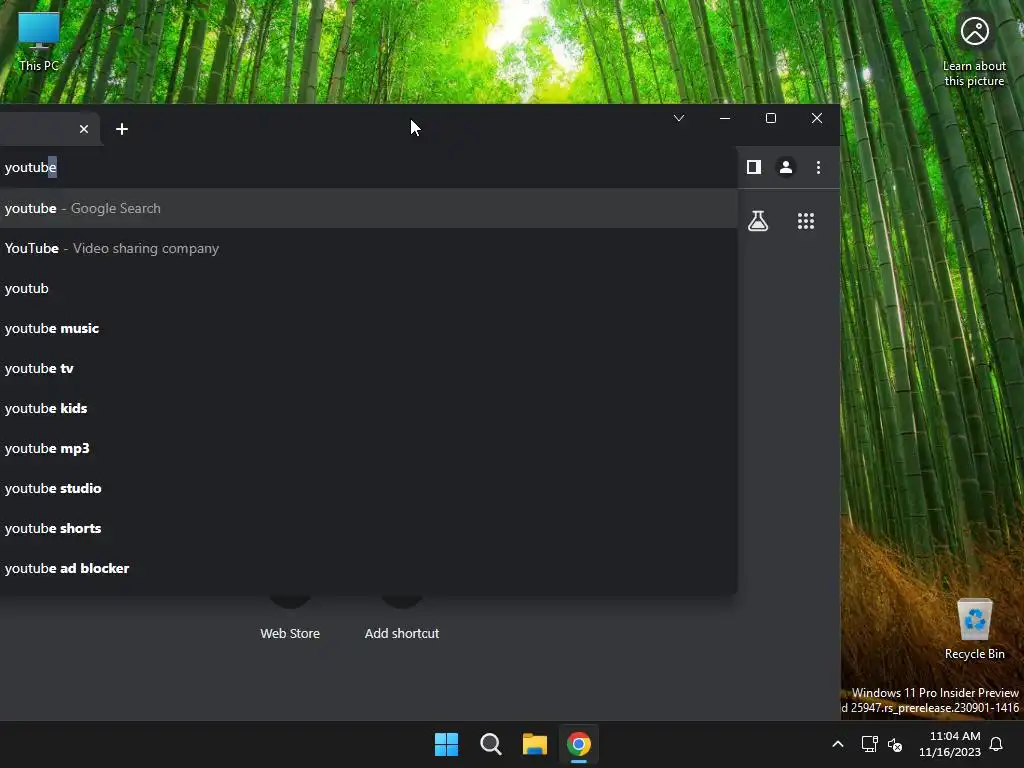Launch File Explorer from taskbar

[x=535, y=744]
